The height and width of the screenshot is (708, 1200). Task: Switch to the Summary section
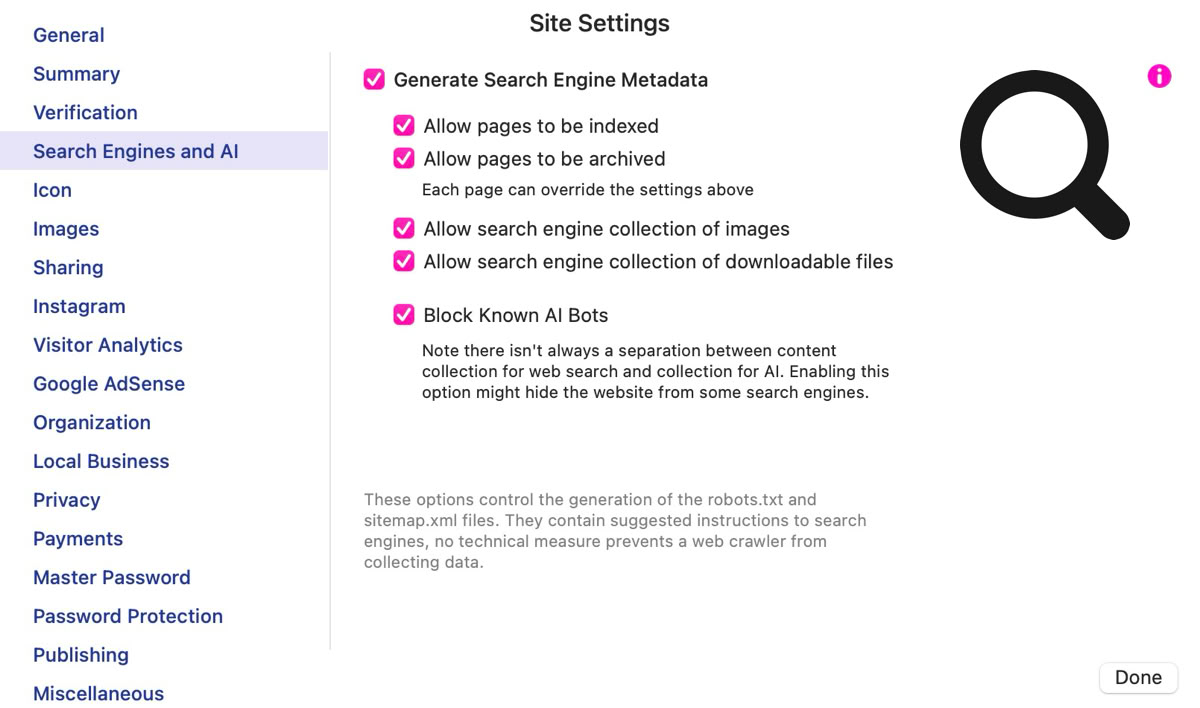[76, 74]
